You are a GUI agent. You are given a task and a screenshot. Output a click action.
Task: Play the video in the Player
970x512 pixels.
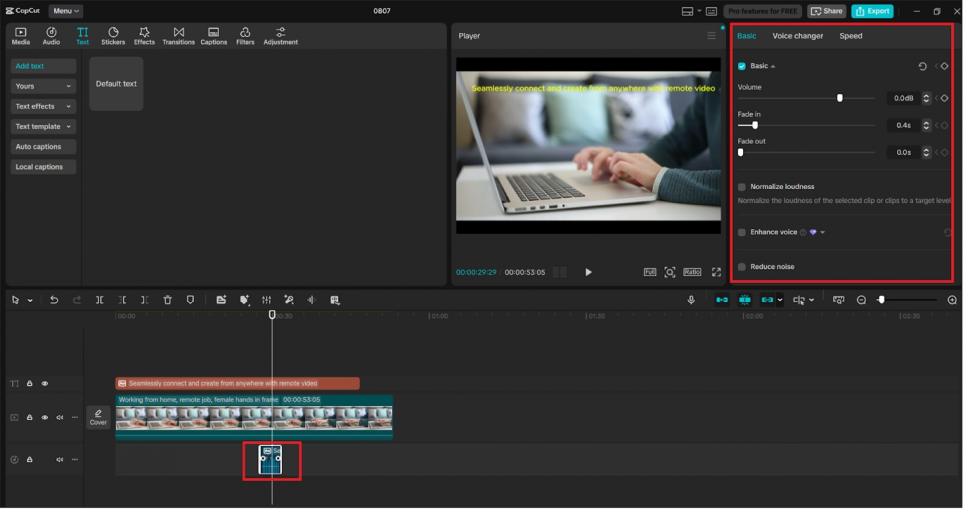click(x=588, y=272)
